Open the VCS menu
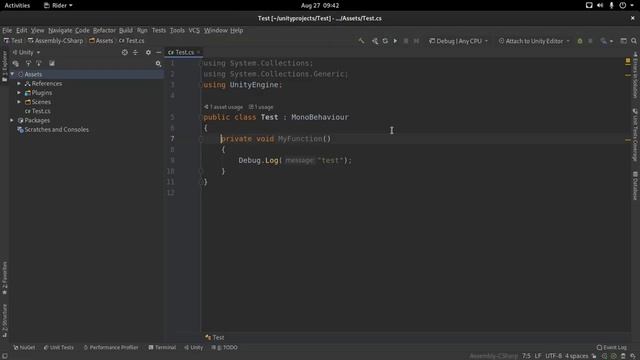This screenshot has width=640, height=360. click(194, 30)
